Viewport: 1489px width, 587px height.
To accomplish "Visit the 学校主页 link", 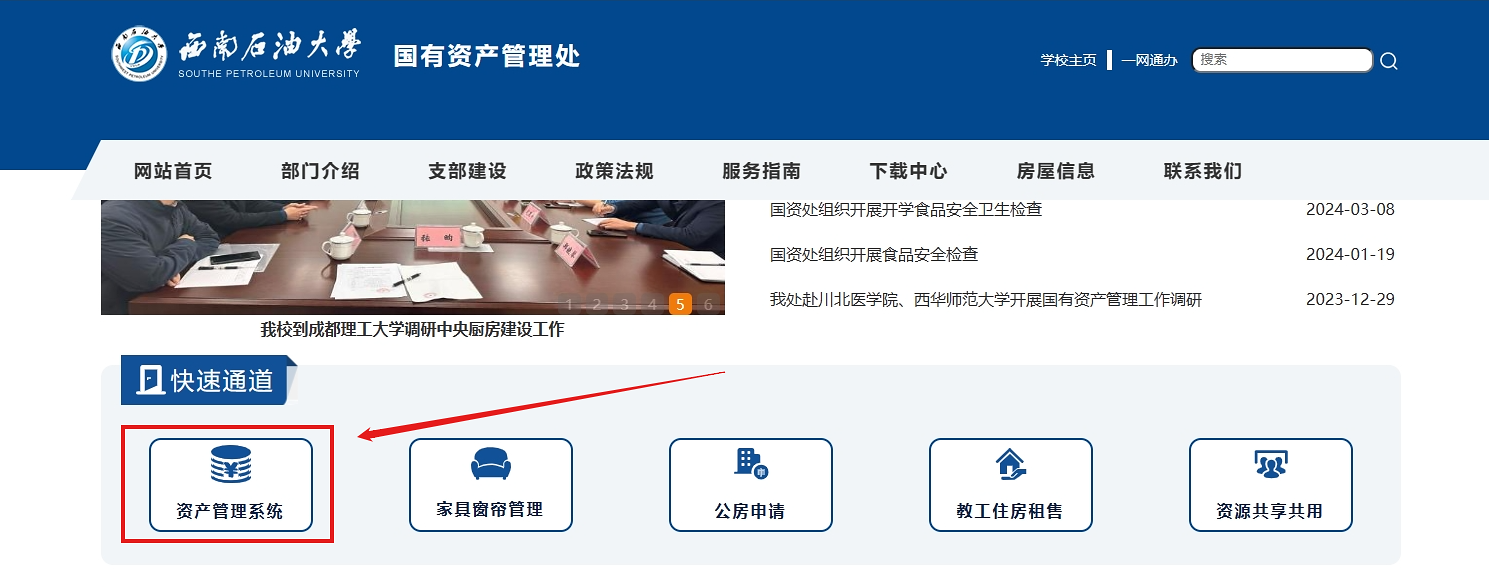I will click(1068, 60).
